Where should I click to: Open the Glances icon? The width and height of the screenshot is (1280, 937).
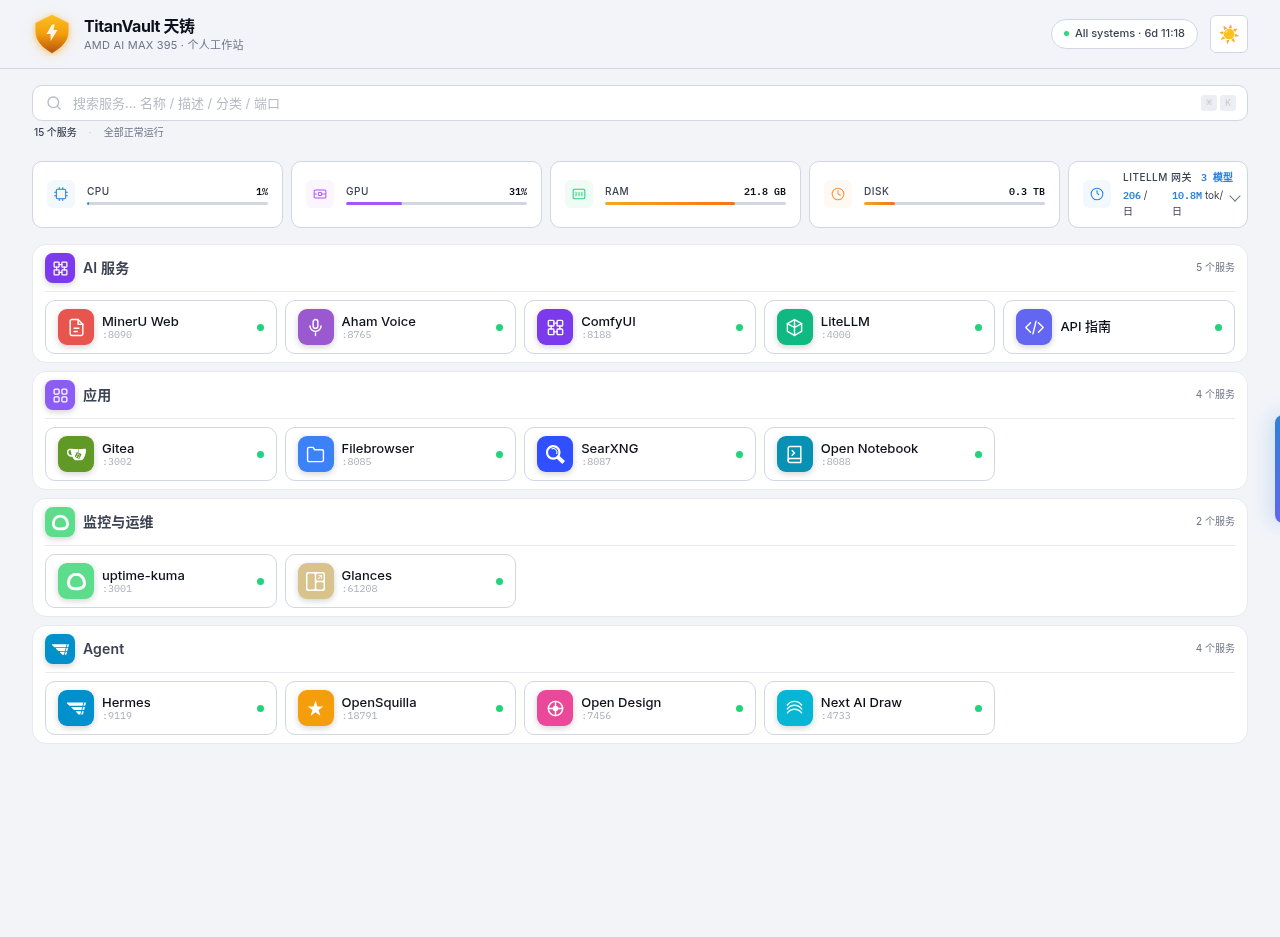tap(316, 581)
